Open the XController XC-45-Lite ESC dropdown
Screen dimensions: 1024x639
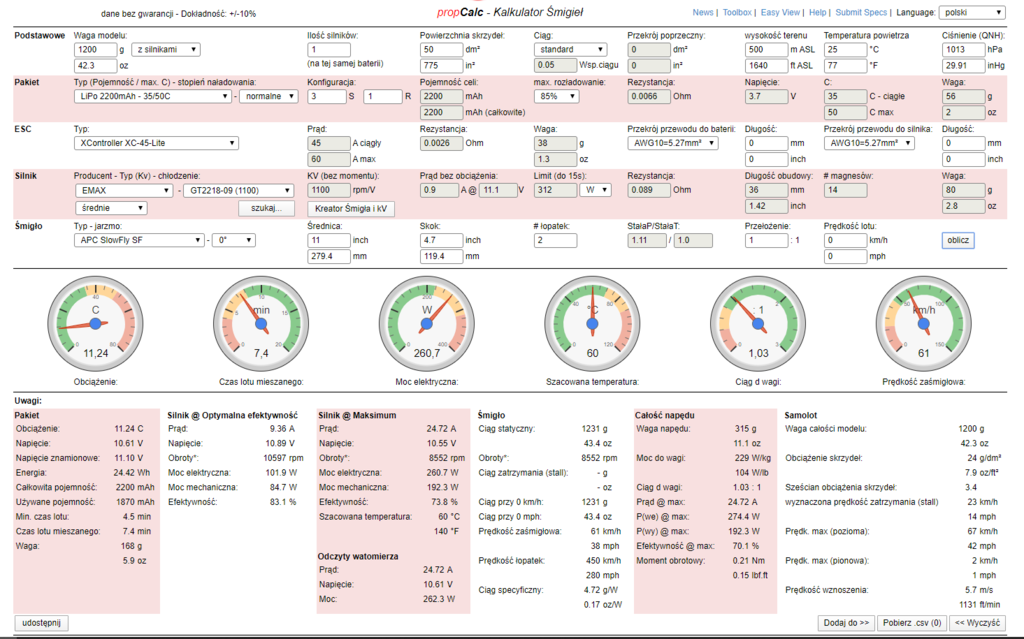(x=156, y=143)
